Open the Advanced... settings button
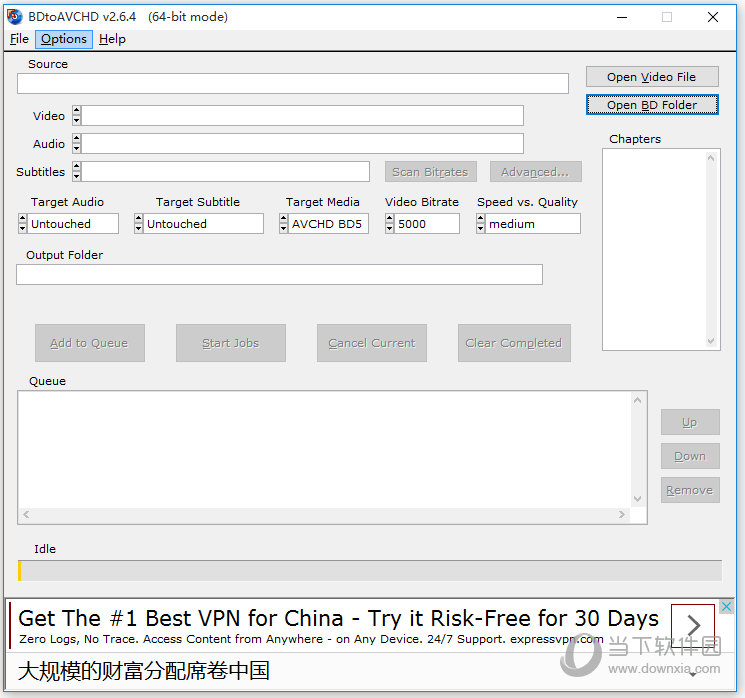The width and height of the screenshot is (745, 698). pyautogui.click(x=535, y=172)
